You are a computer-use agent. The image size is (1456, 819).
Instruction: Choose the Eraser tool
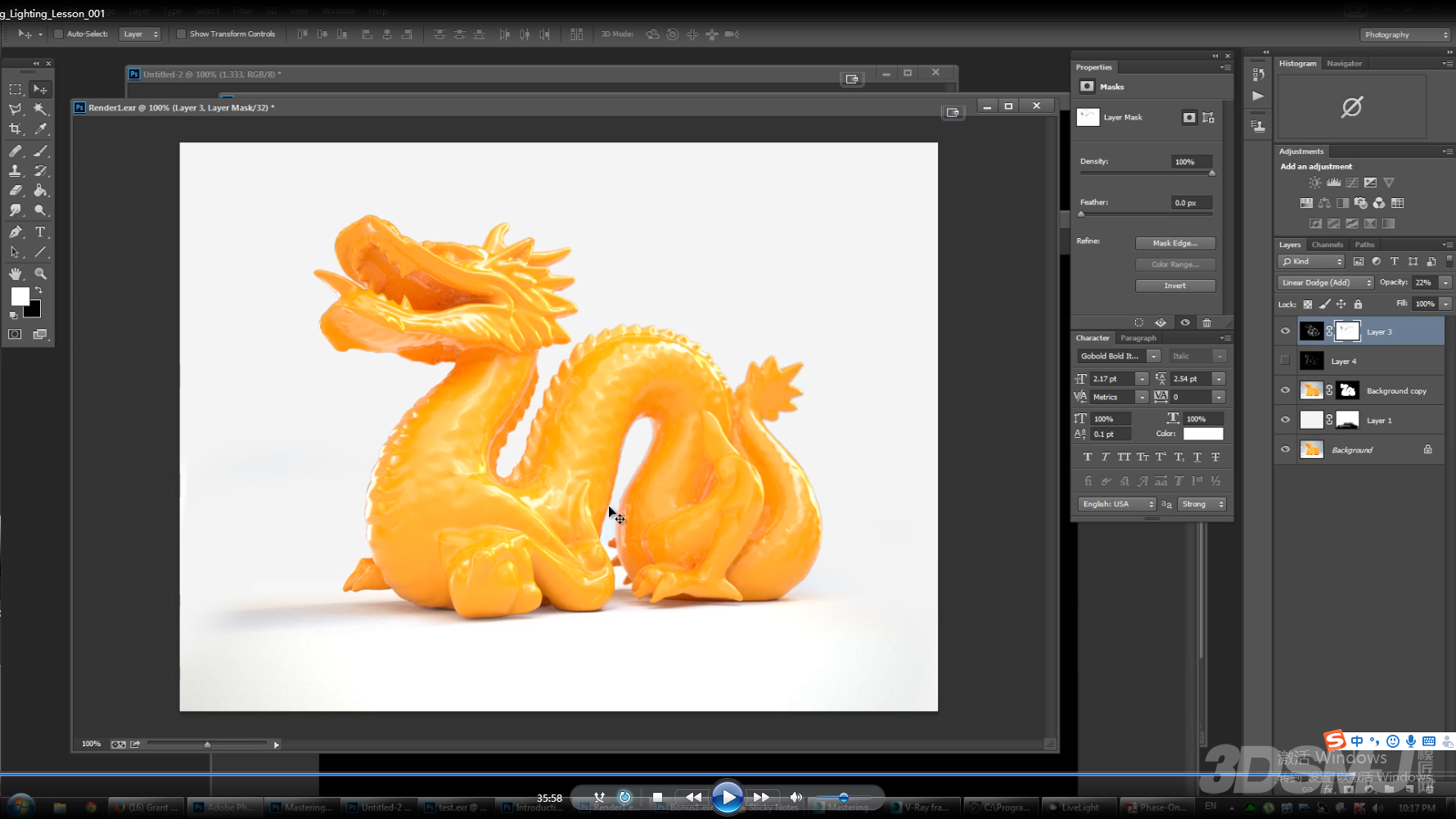pos(15,190)
